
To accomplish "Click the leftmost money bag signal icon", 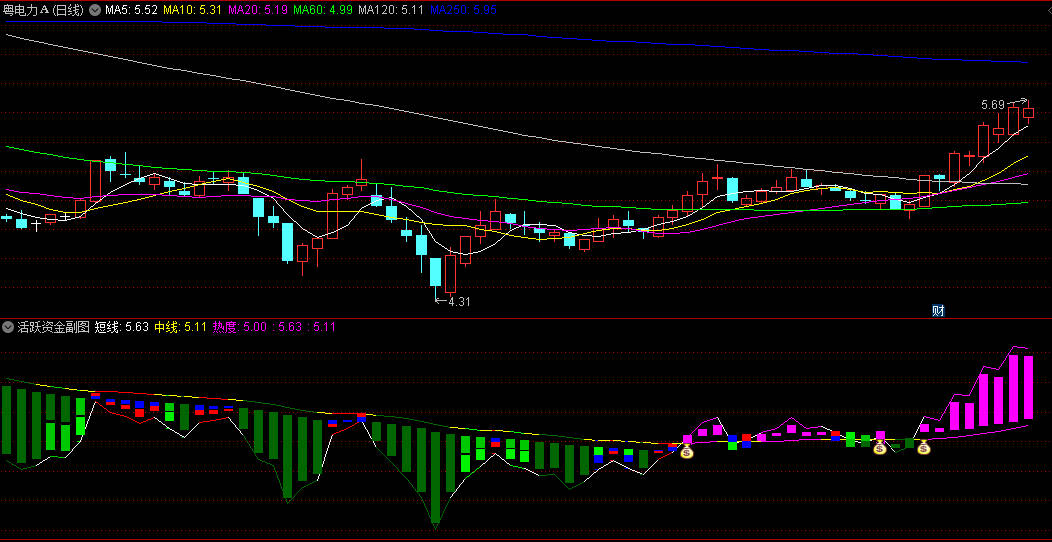I will pos(686,452).
